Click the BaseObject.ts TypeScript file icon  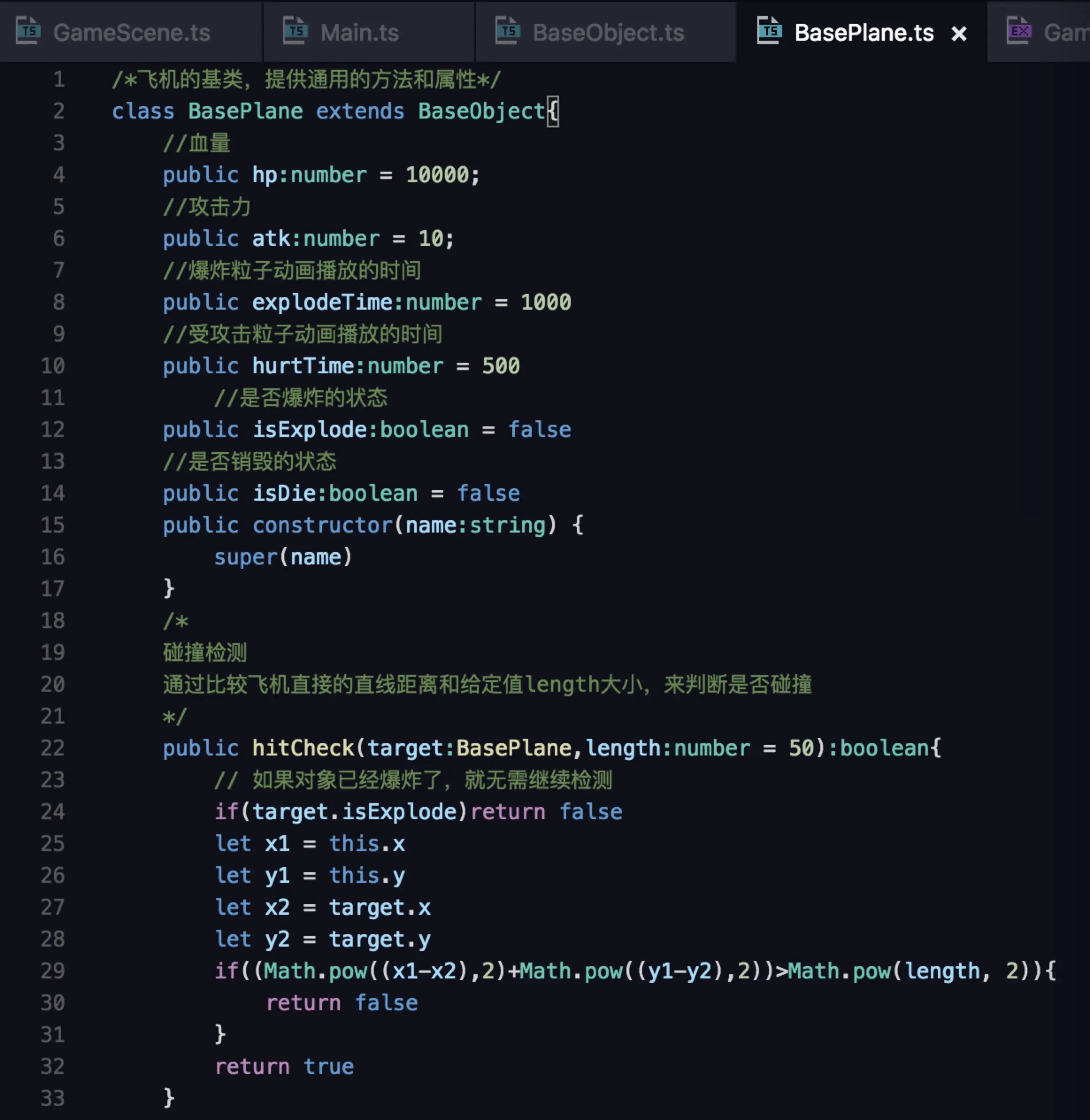point(508,31)
